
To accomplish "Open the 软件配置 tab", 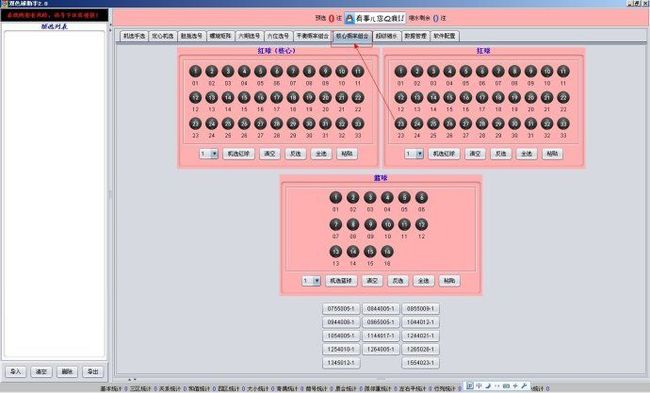I will coord(444,36).
